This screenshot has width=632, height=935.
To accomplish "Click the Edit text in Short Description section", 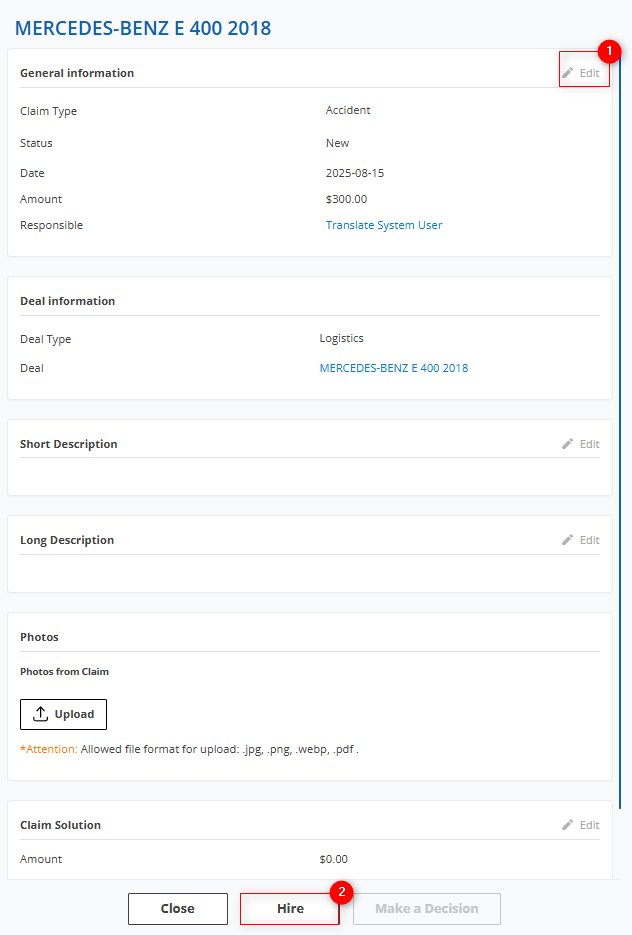I will tap(590, 444).
